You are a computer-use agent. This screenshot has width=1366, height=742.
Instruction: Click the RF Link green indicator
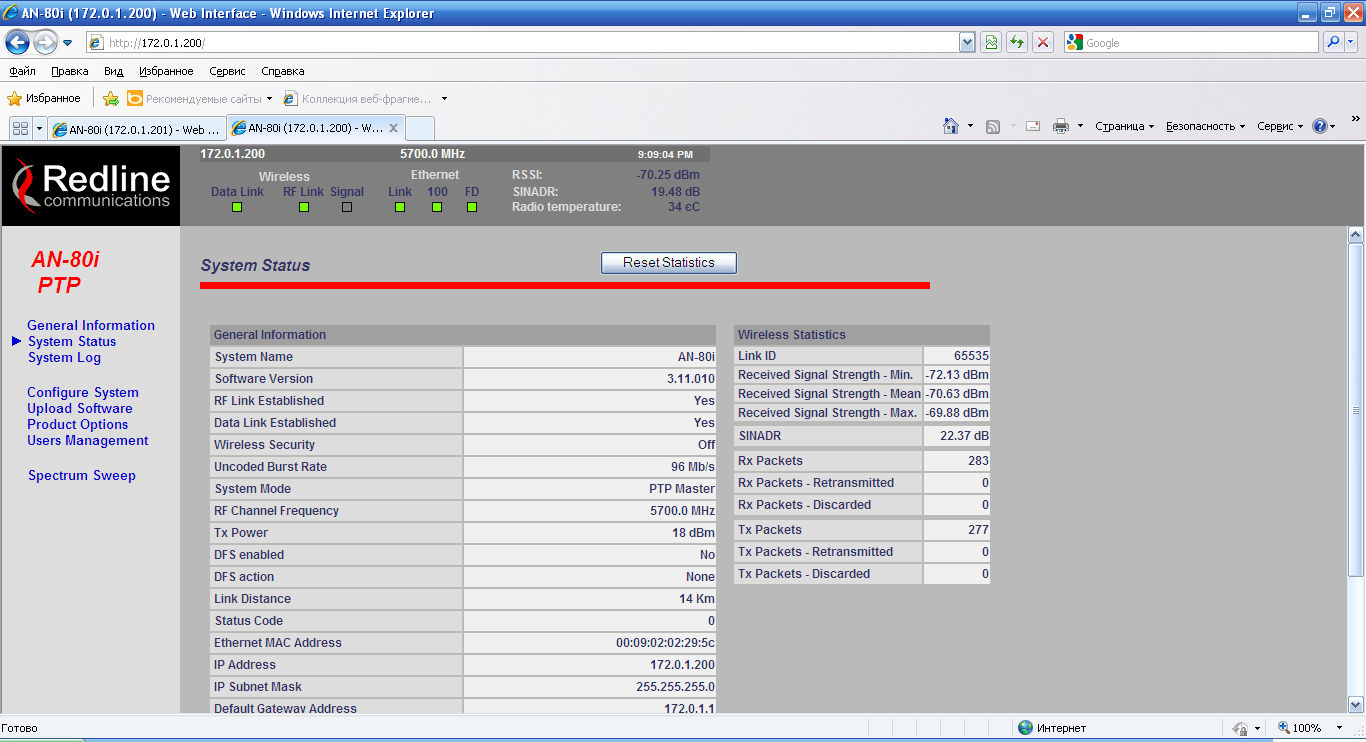(x=304, y=207)
